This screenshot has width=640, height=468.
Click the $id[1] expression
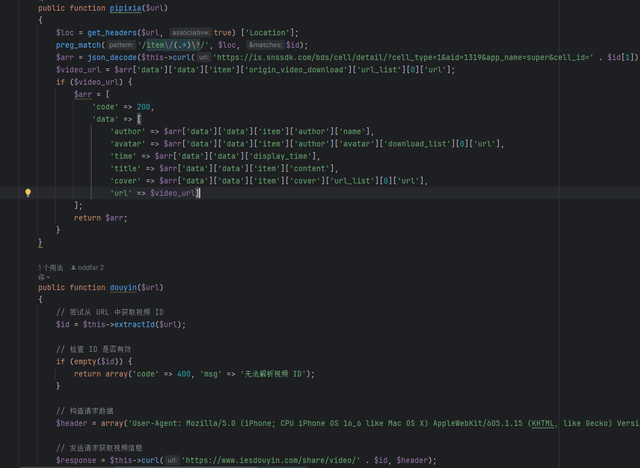click(x=621, y=58)
